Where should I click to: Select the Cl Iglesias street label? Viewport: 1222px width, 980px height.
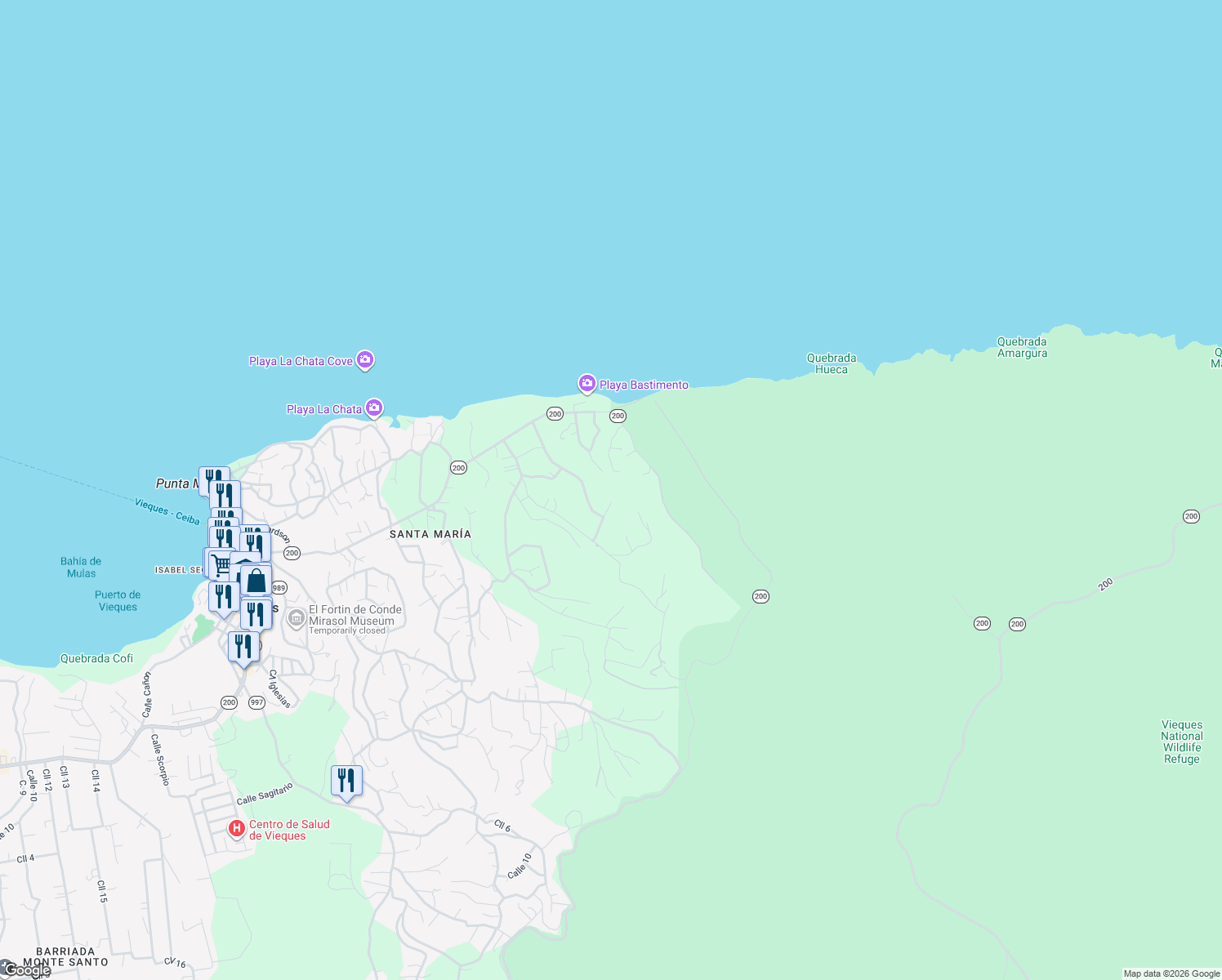(x=279, y=688)
